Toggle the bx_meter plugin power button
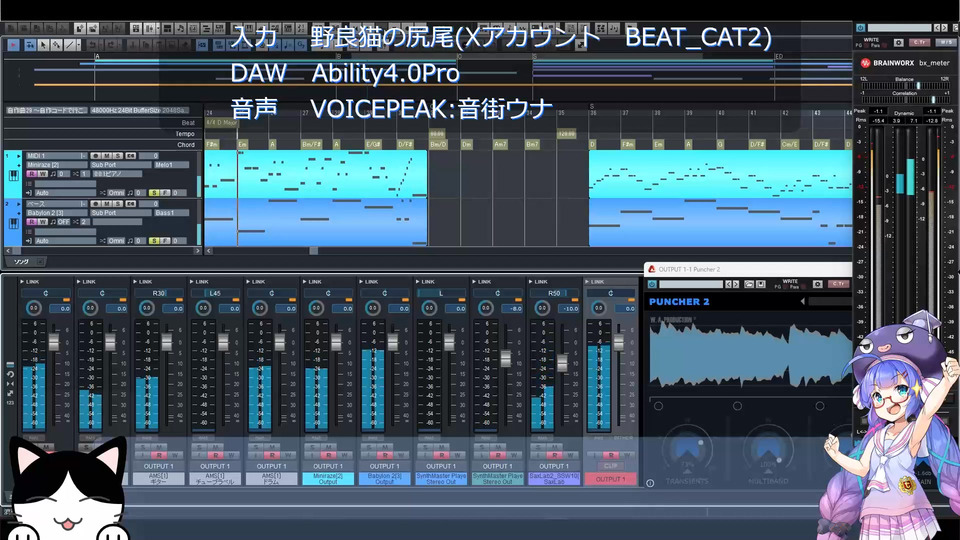Viewport: 960px width, 540px height. pos(860,28)
